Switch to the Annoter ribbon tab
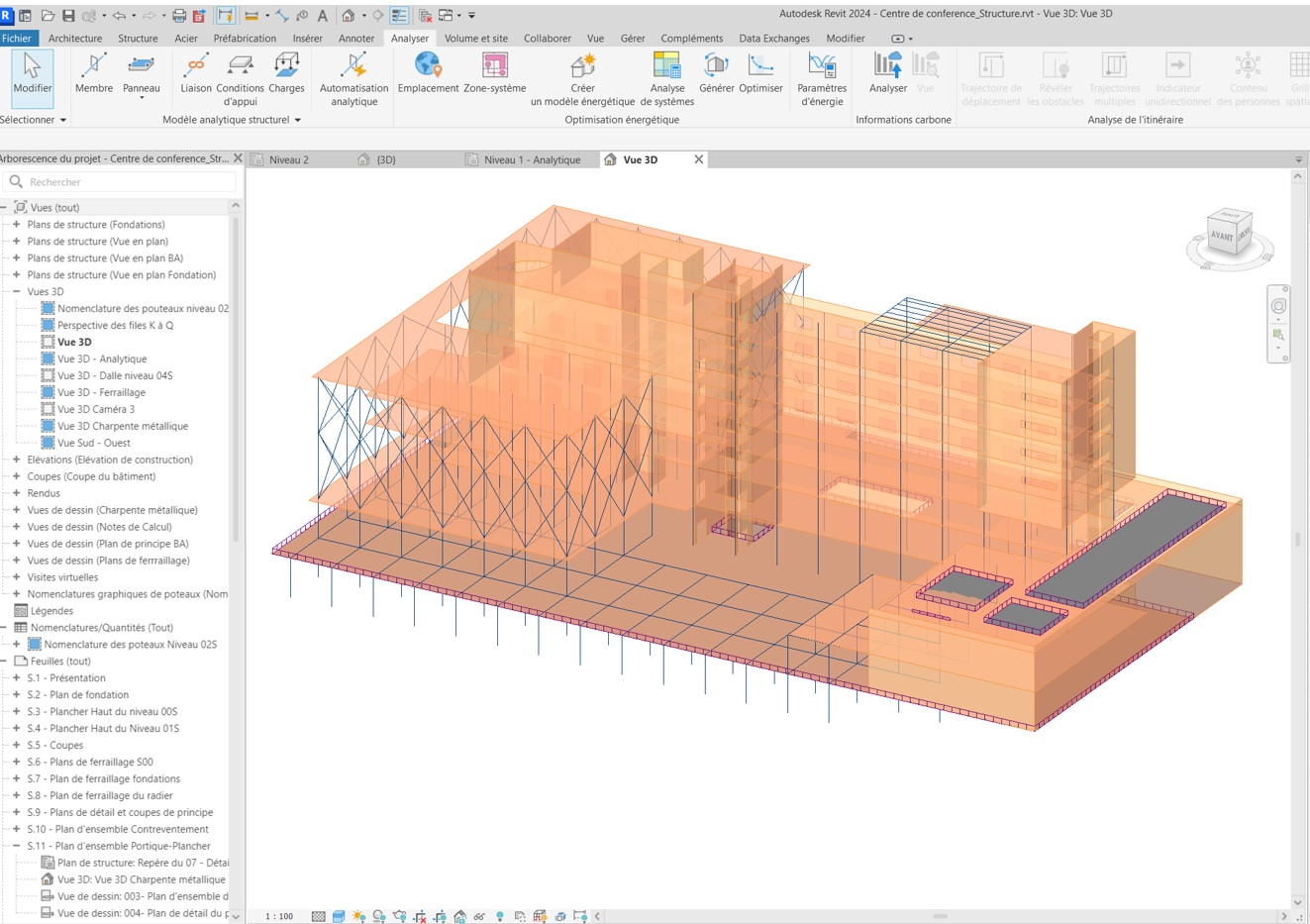Viewport: 1310px width, 924px height. (356, 38)
